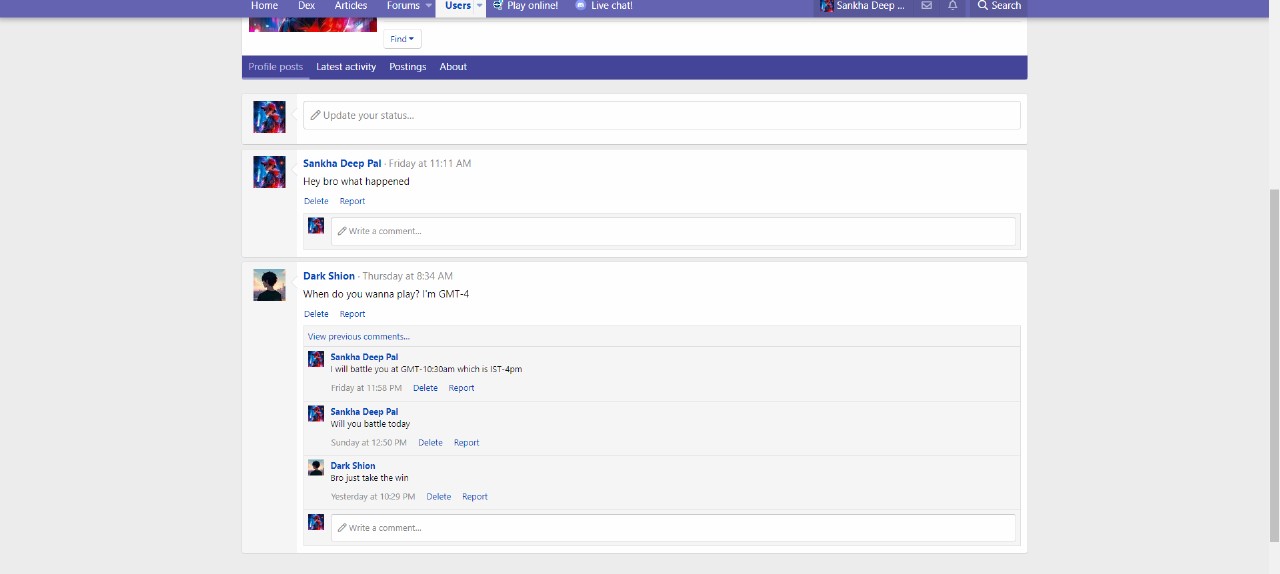Switch to the Postings tab
The image size is (1280, 574).
click(x=407, y=67)
